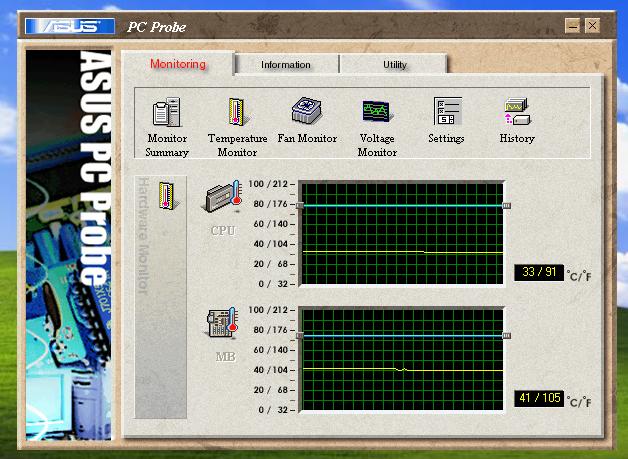Click the PC Probe title text
Screen dimensions: 628x459
[x=157, y=27]
